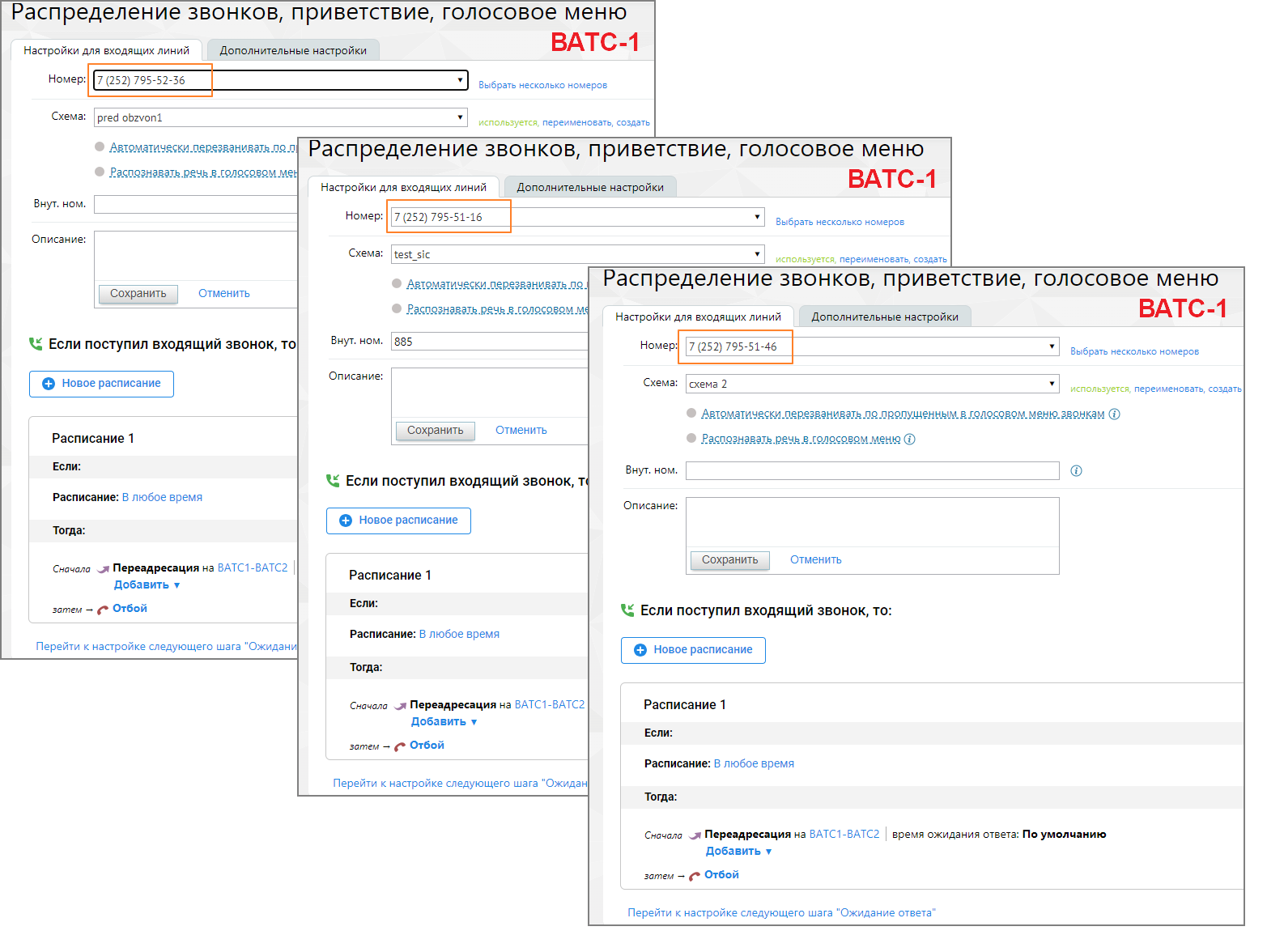Click the info icon next to the empty Внут. ном. field
The height and width of the screenshot is (952, 1267).
click(1076, 470)
